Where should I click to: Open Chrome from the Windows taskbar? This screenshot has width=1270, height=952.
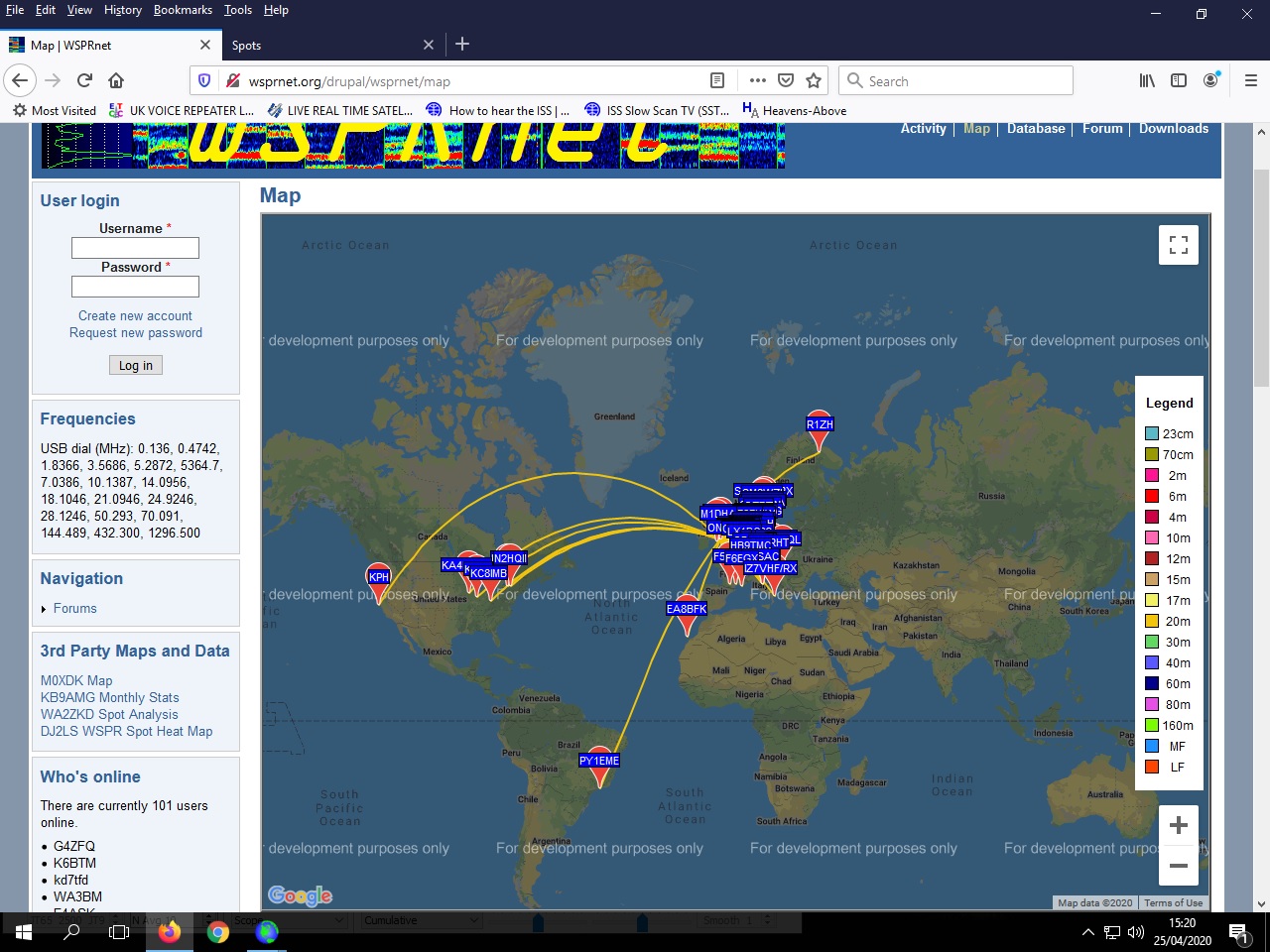pyautogui.click(x=218, y=932)
